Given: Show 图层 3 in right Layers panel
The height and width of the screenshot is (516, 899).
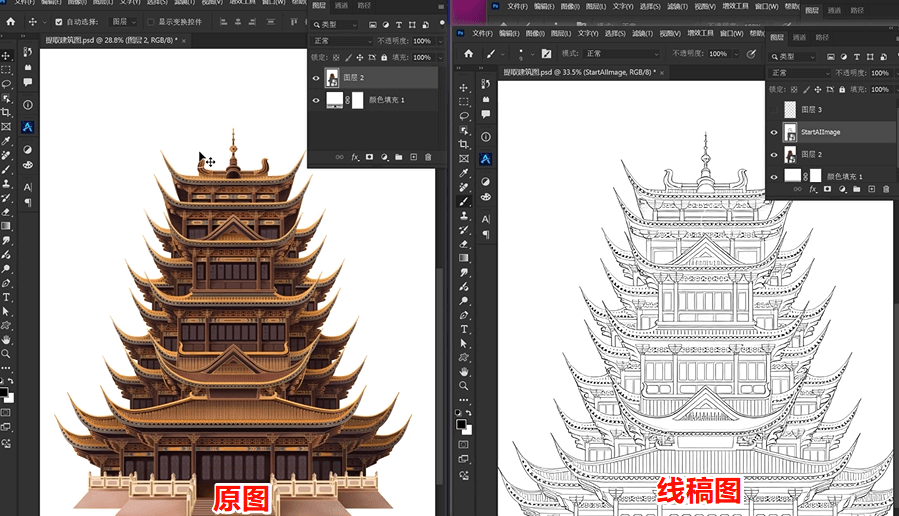Looking at the screenshot, I should coord(774,110).
